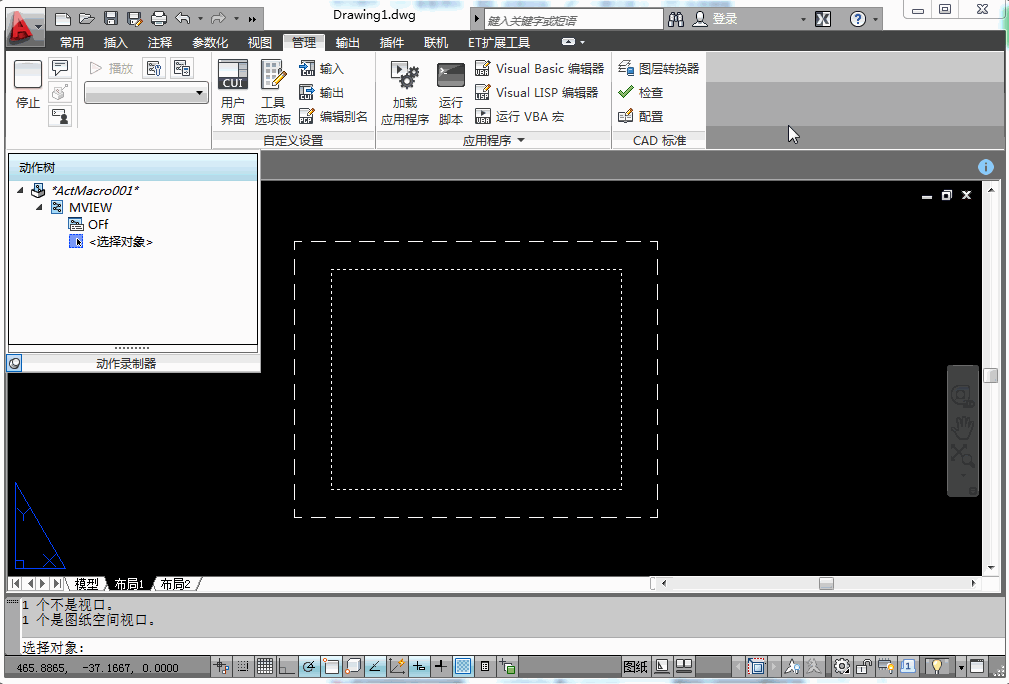Switch to the 布局2 layout tab
This screenshot has height=684, width=1009.
[176, 584]
